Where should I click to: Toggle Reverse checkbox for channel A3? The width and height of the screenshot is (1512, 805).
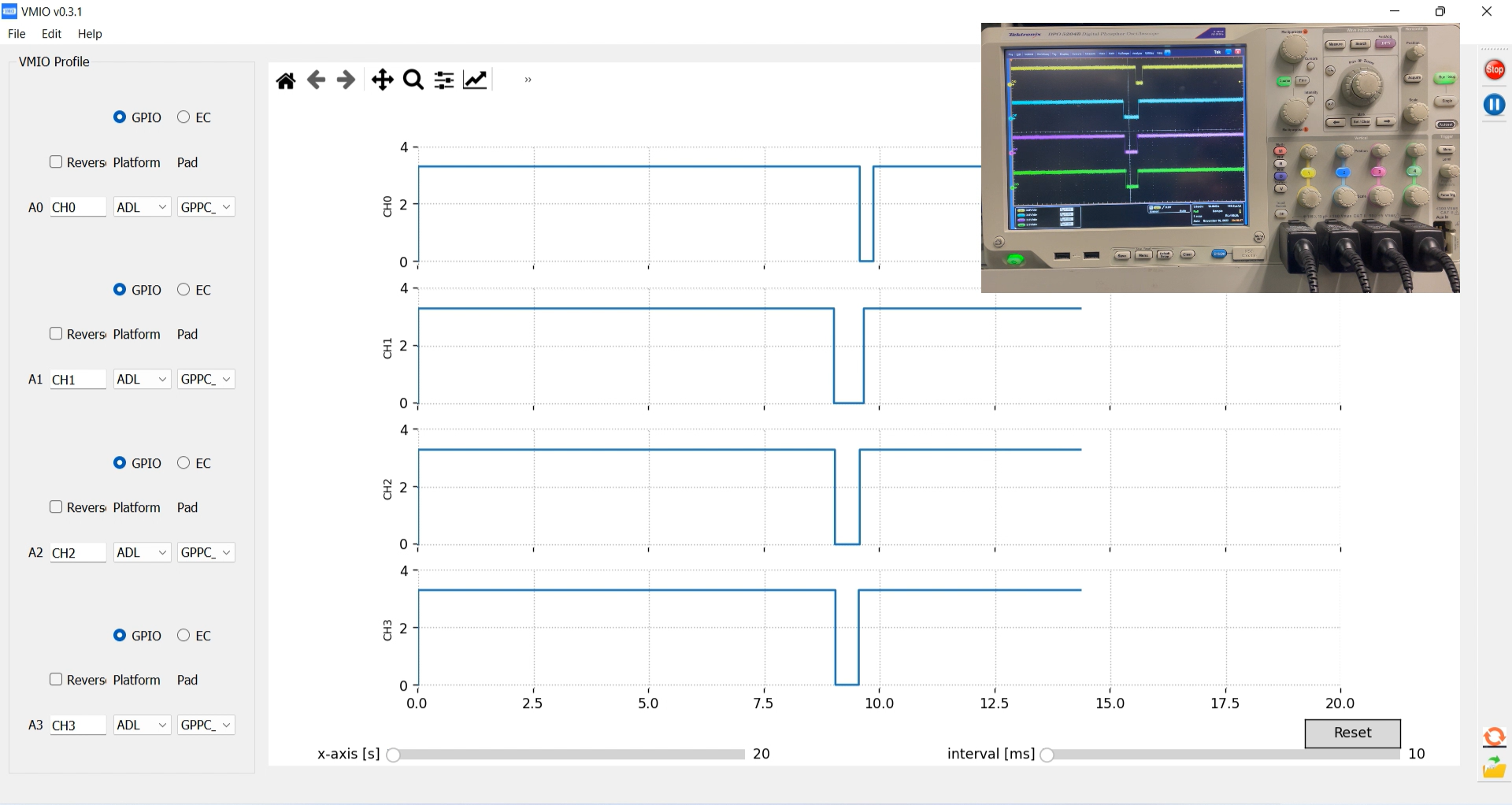56,679
